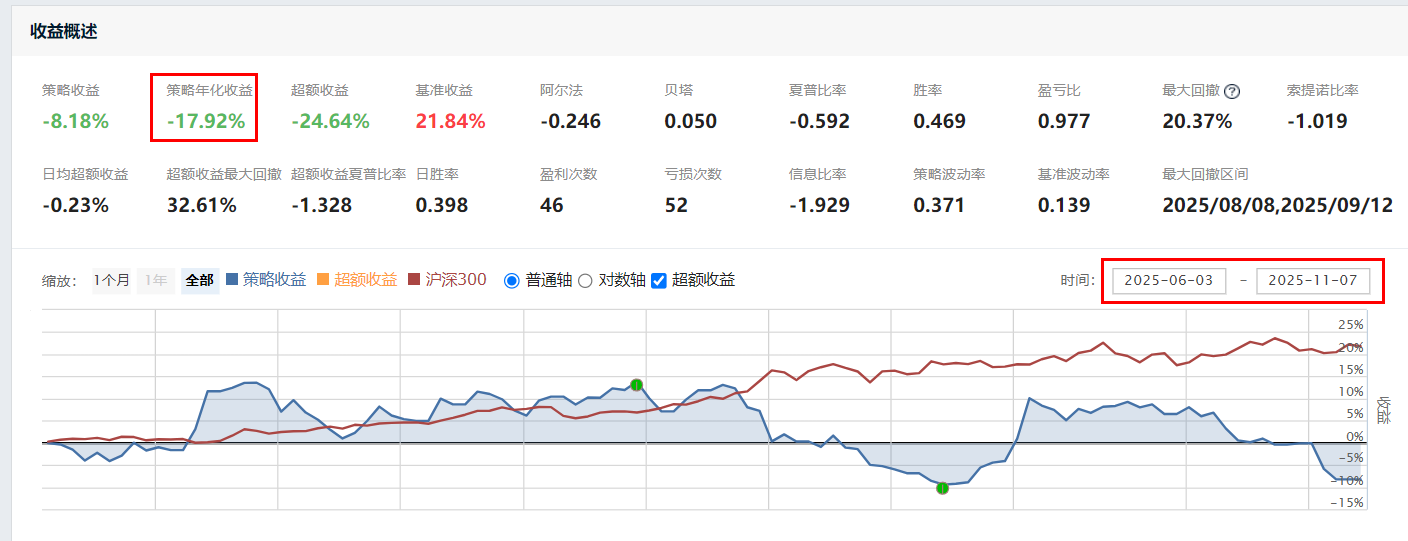Toggle the blue 策略收益 legend entry
This screenshot has width=1408, height=541.
(266, 280)
